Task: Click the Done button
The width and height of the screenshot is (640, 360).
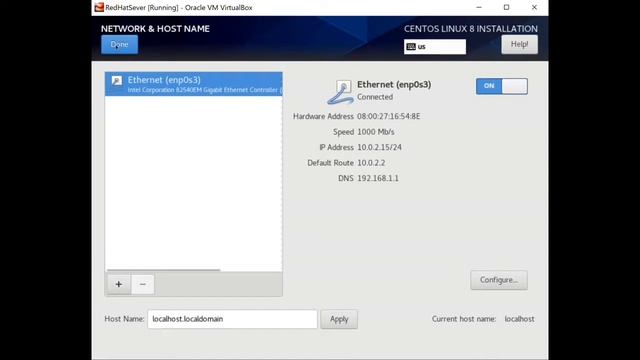Action: [x=119, y=44]
